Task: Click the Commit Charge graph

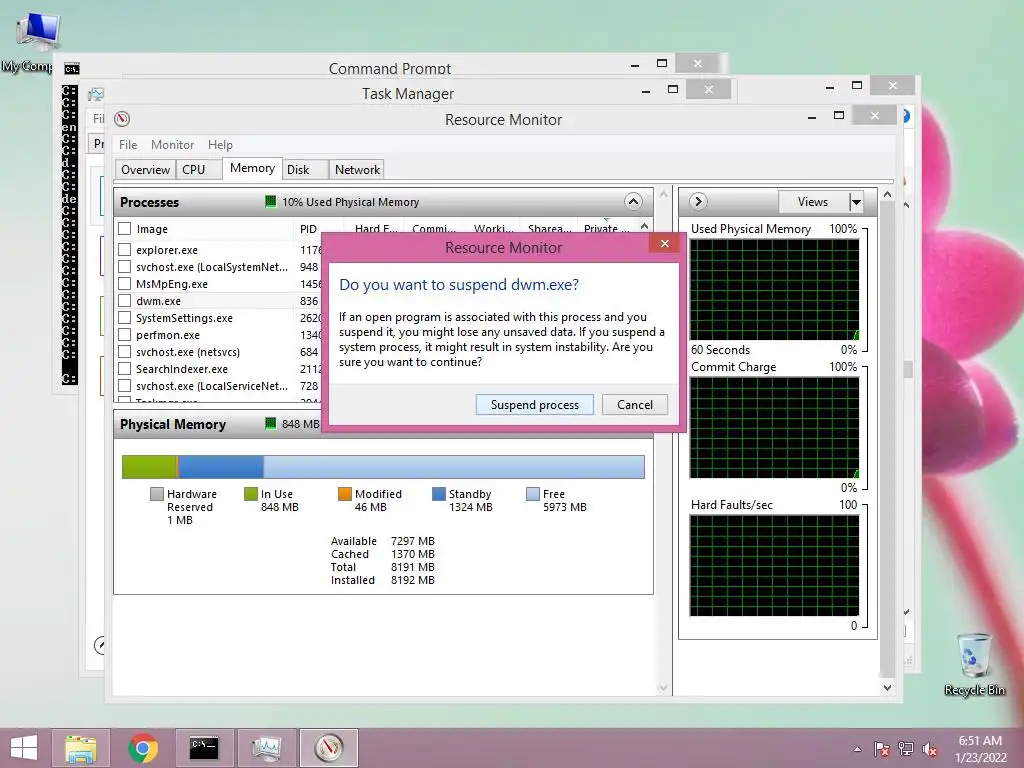Action: pos(775,428)
